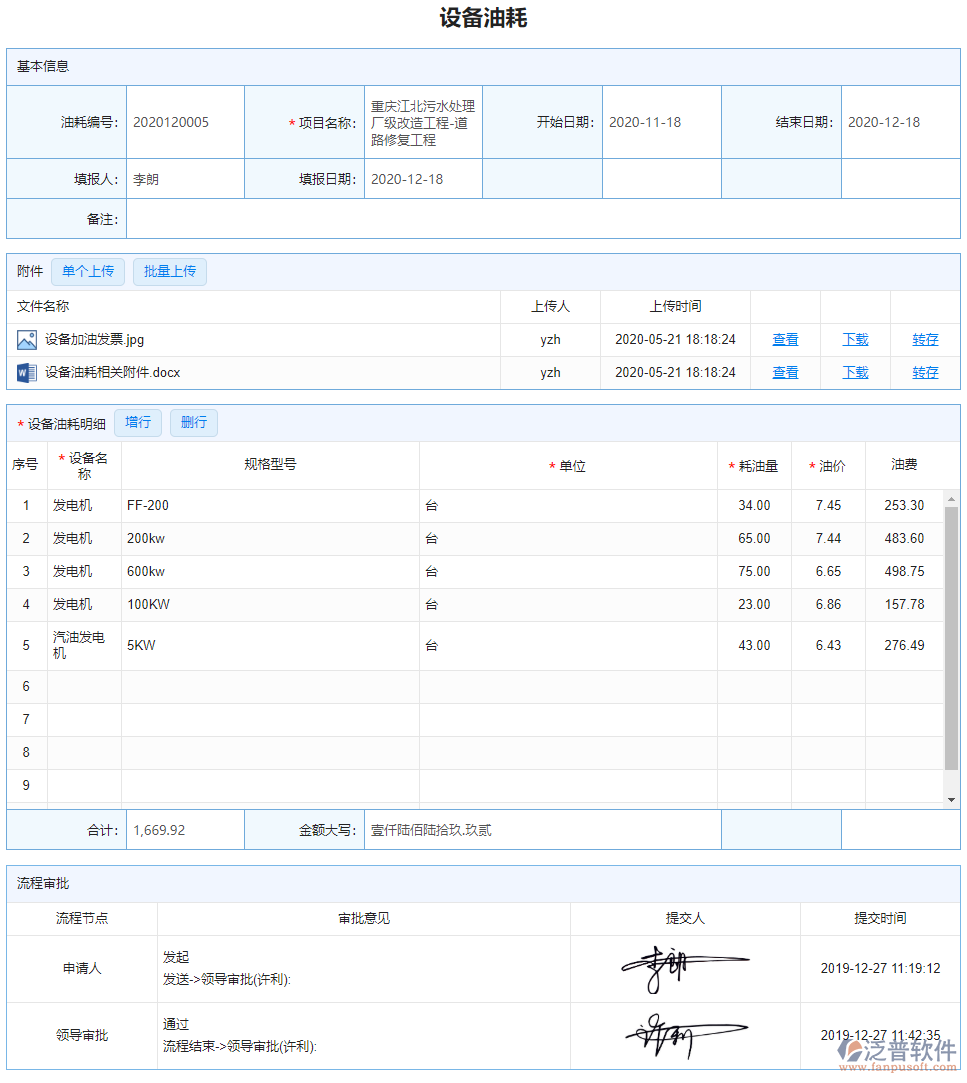Click 下载 for 设备加油发票.jpg

coord(855,339)
